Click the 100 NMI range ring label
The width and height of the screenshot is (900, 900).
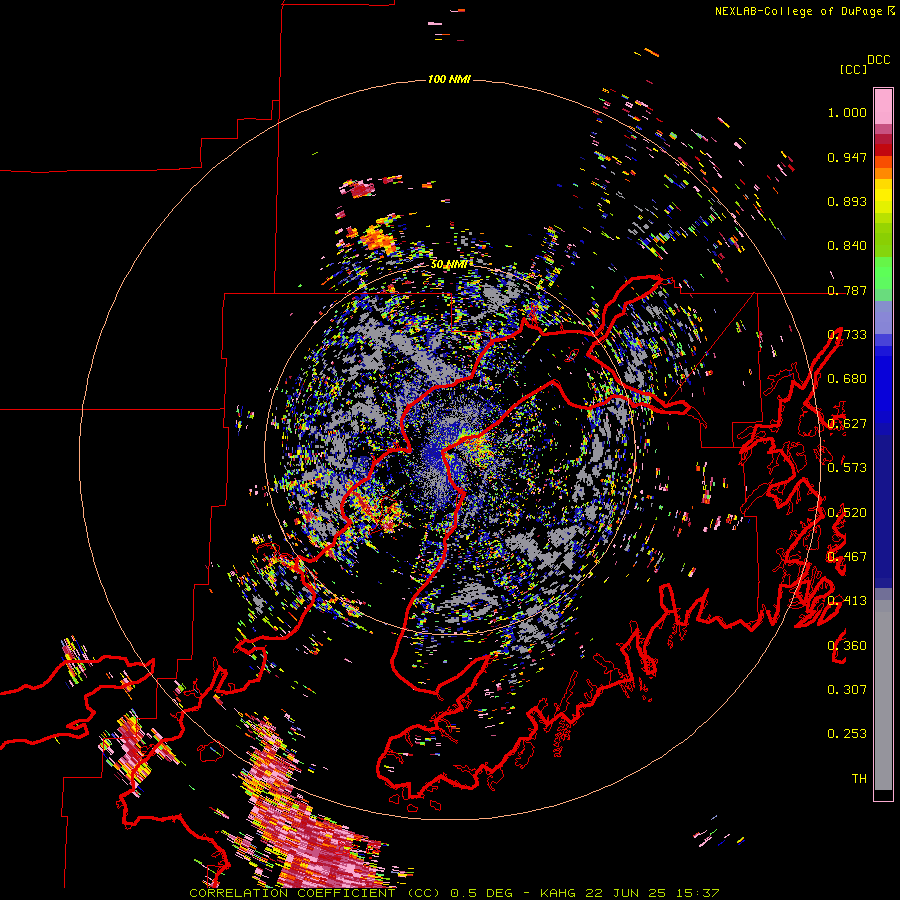[x=449, y=79]
